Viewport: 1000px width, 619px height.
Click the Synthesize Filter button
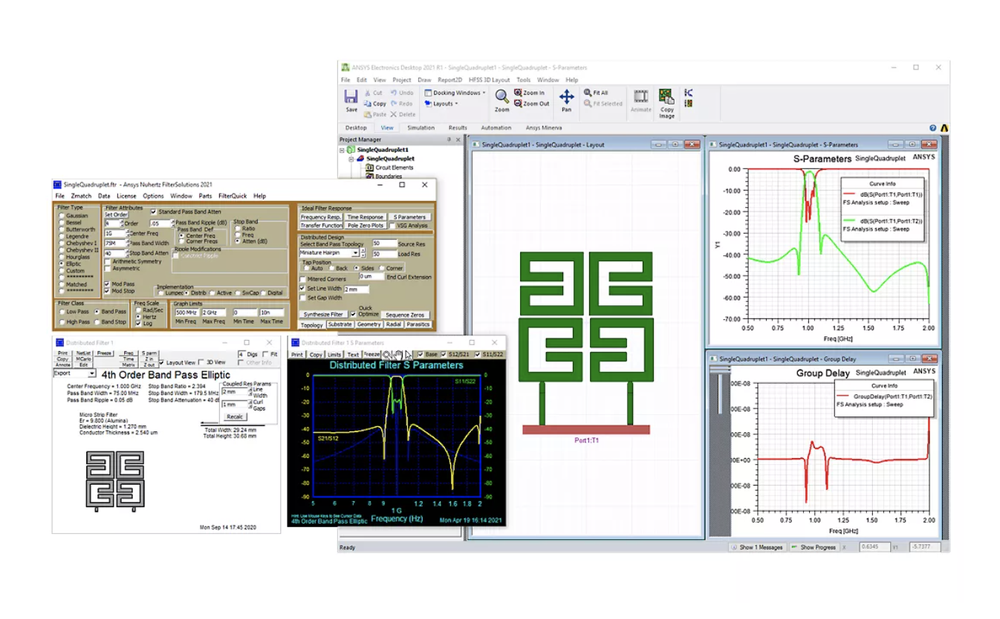click(x=323, y=314)
